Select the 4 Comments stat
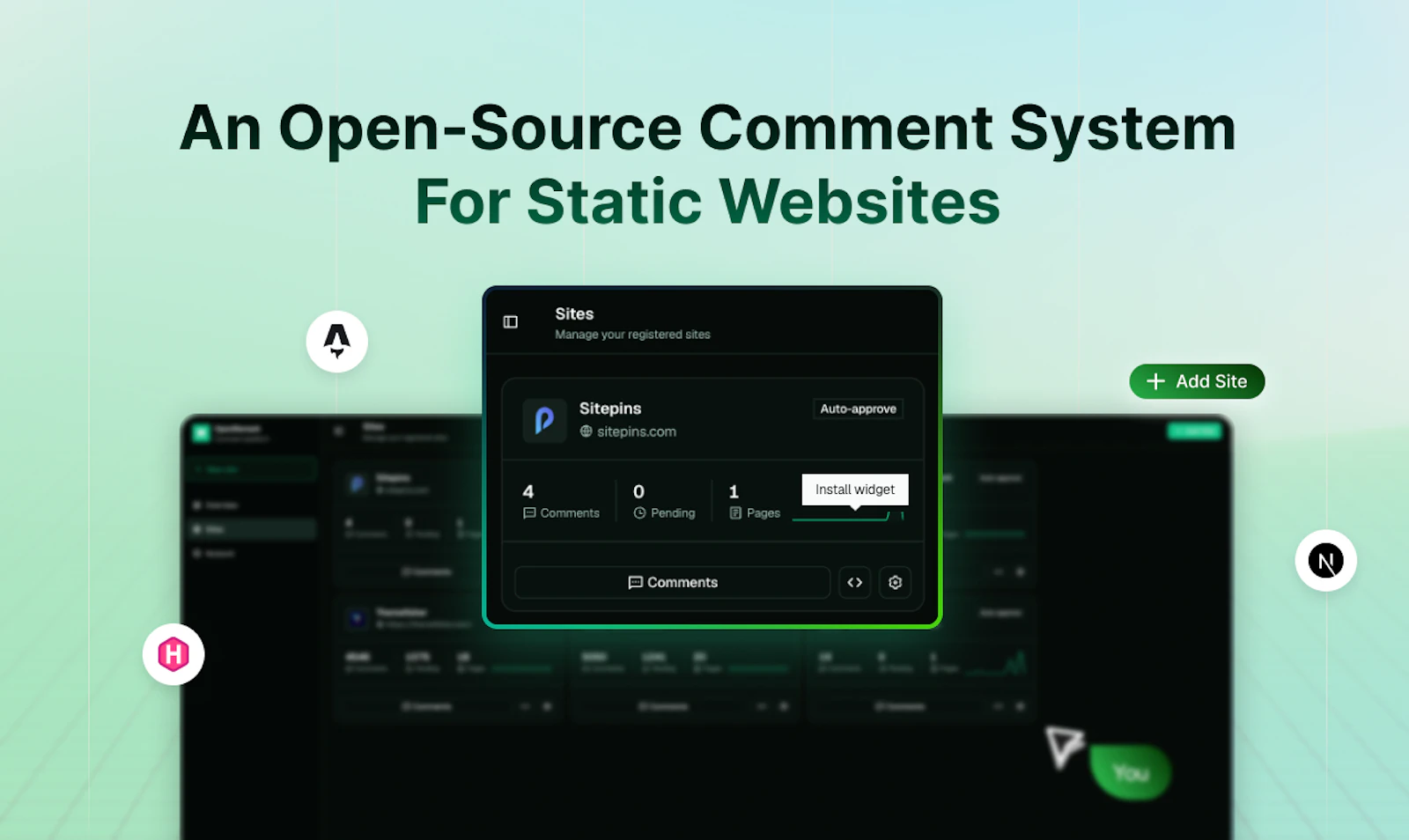The width and height of the screenshot is (1409, 840). click(561, 502)
